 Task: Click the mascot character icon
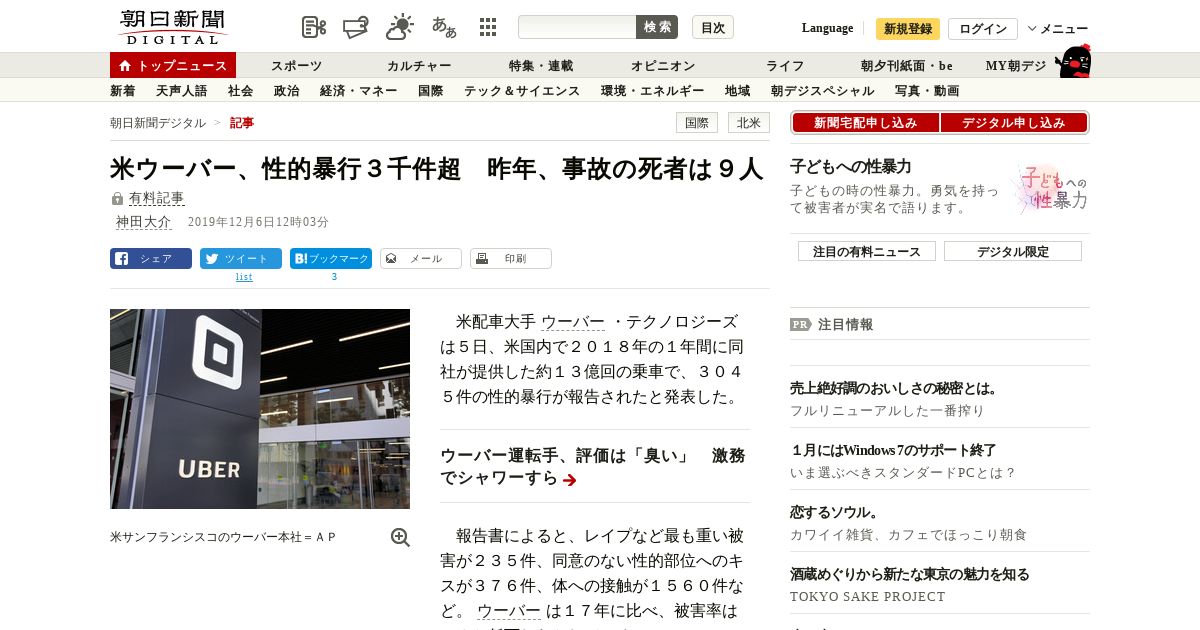pos(1073,62)
